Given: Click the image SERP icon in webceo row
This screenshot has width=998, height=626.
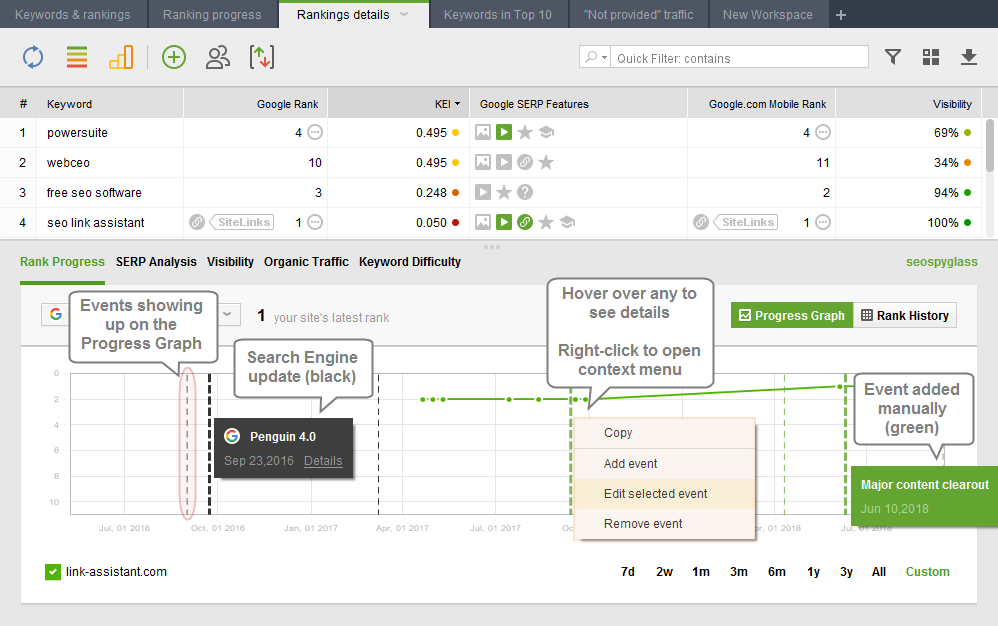Looking at the screenshot, I should point(483,162).
